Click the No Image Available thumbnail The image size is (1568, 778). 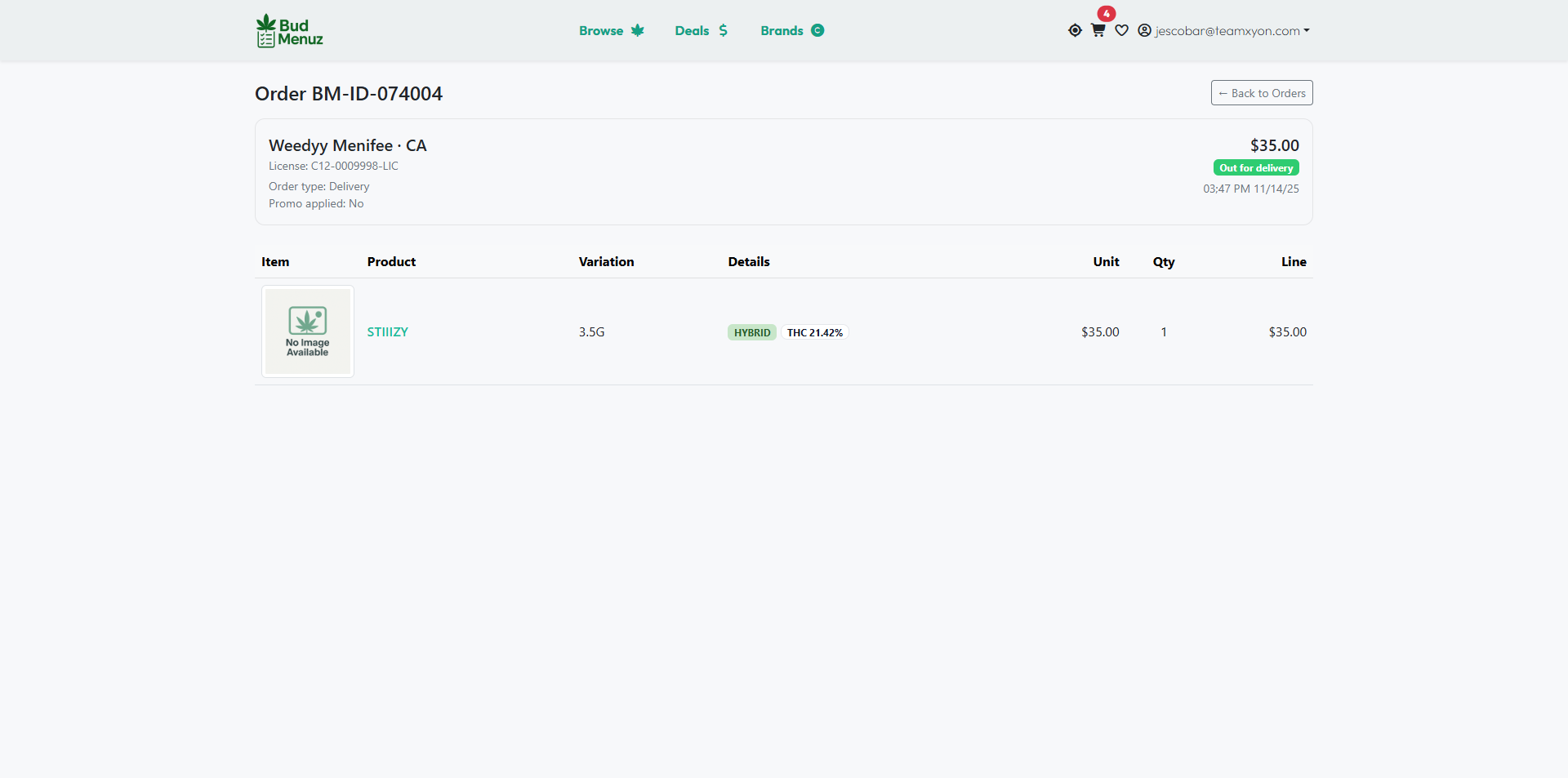tap(307, 331)
